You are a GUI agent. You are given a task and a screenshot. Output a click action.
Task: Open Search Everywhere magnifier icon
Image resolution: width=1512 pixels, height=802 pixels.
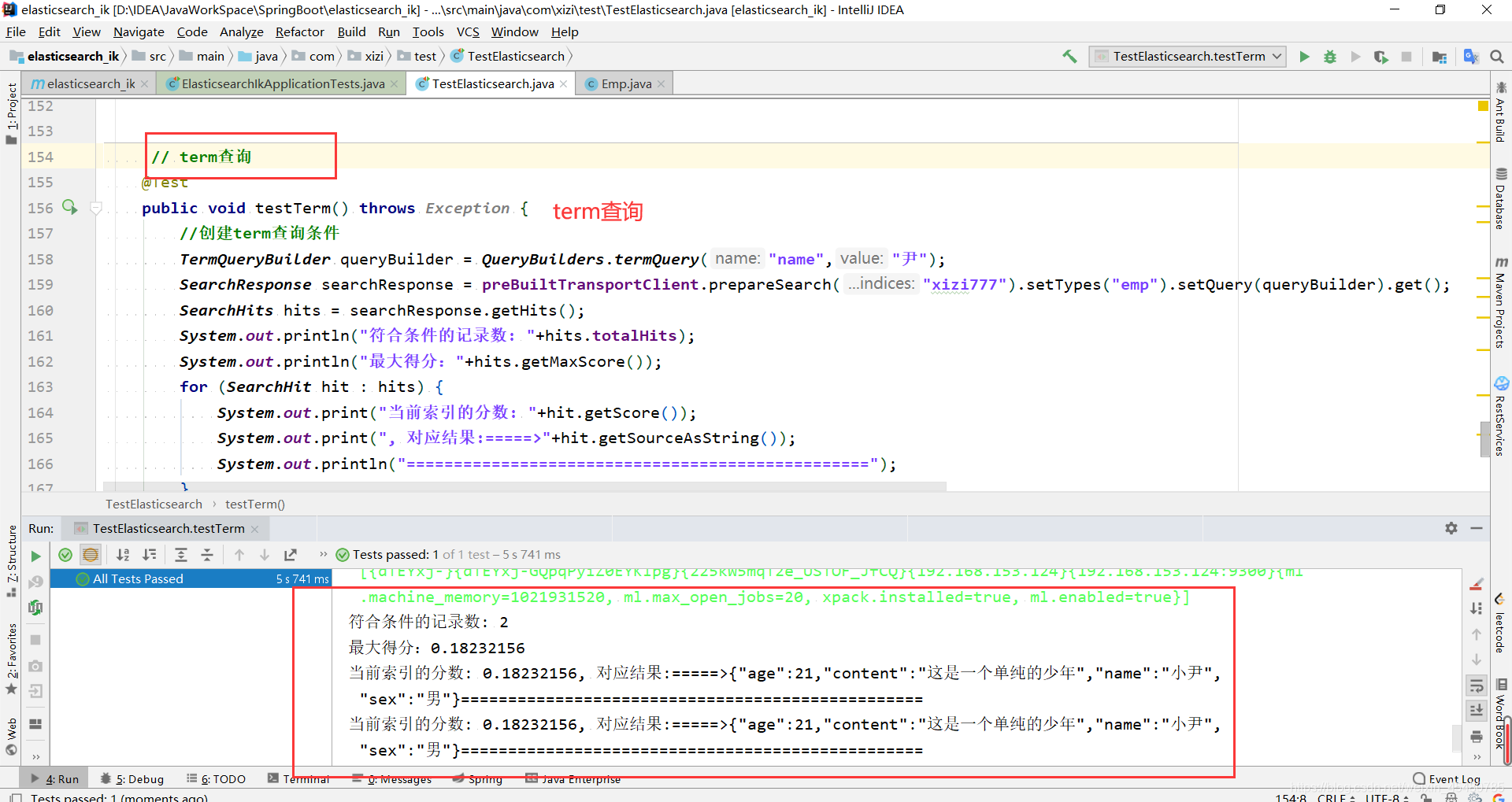[x=1497, y=56]
